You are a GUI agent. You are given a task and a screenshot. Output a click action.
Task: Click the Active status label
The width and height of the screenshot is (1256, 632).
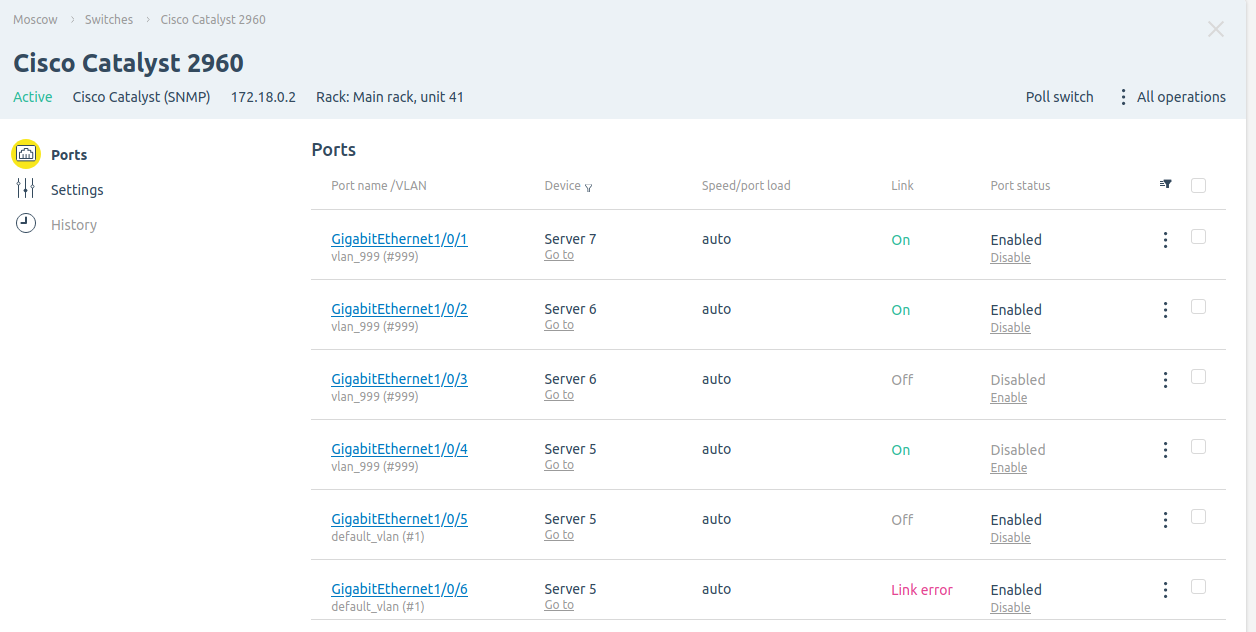[x=33, y=97]
